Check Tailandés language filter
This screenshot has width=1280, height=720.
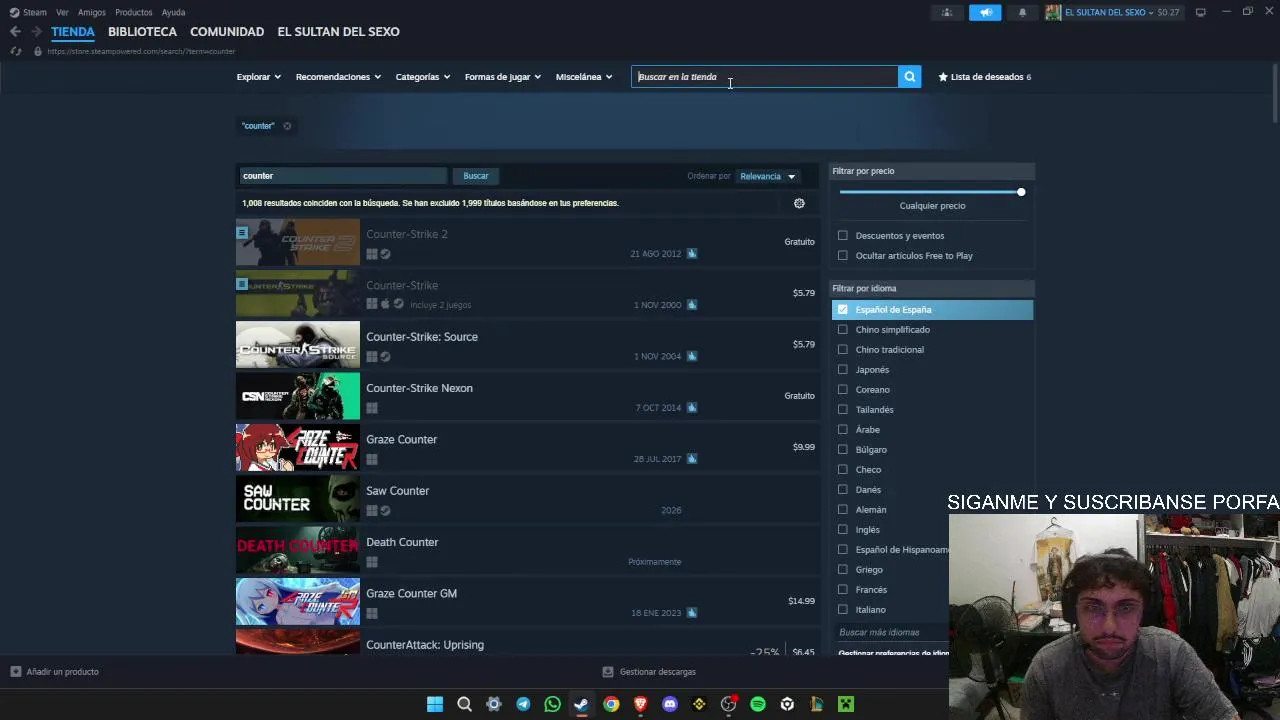pyautogui.click(x=843, y=410)
